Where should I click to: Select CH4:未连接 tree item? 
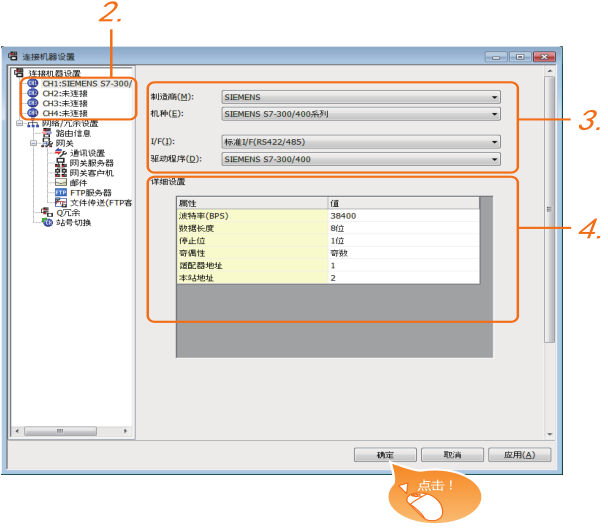(65, 113)
